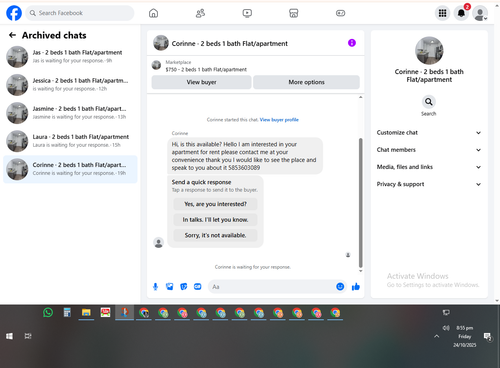Image resolution: width=500 pixels, height=368 pixels.
Task: Click the Marketplace listing $750 text
Action: click(206, 69)
